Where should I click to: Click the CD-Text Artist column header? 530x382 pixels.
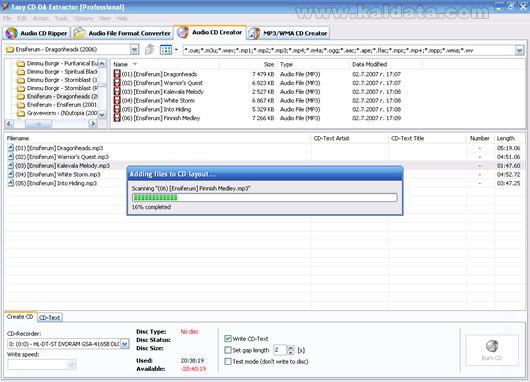click(350, 138)
